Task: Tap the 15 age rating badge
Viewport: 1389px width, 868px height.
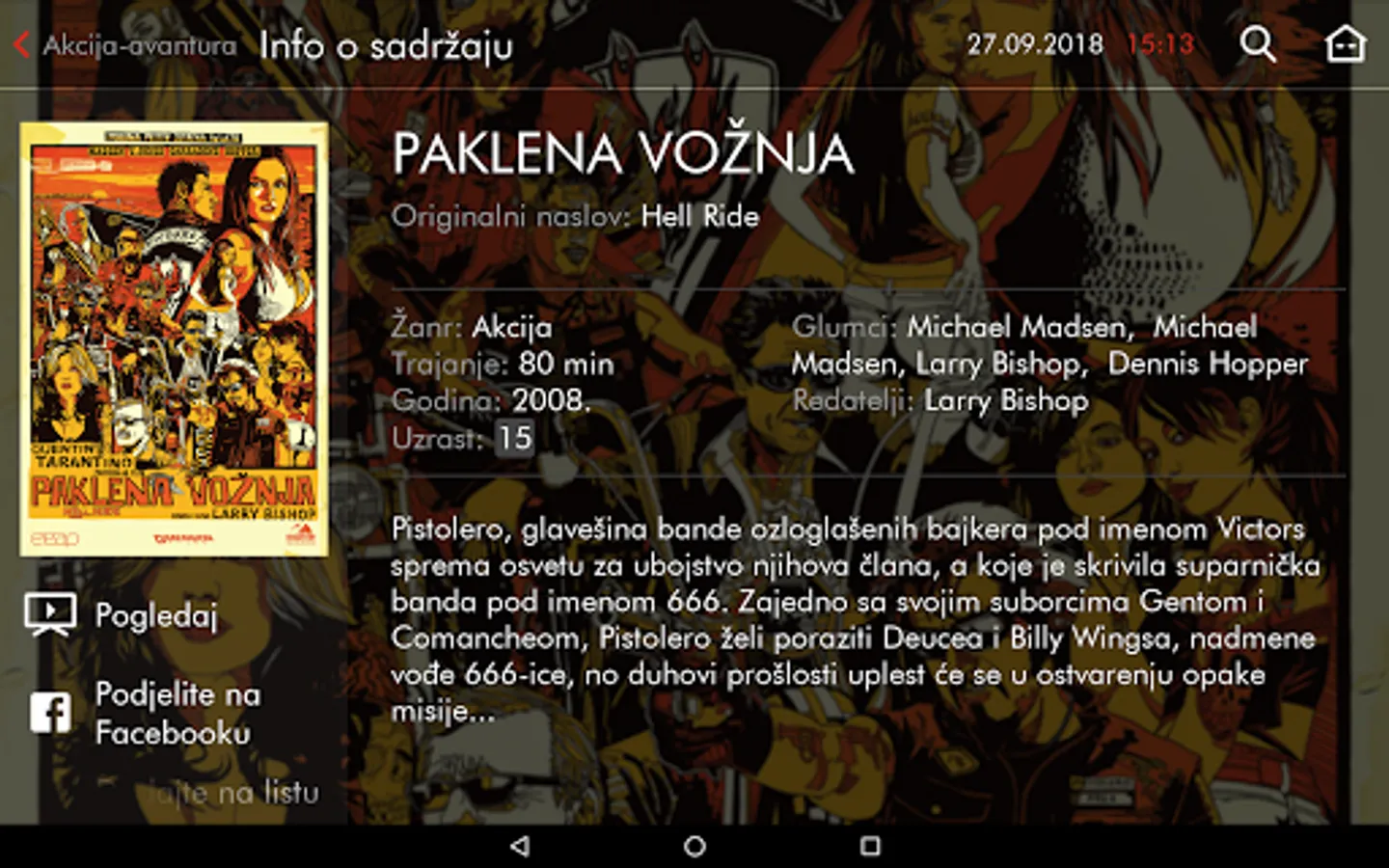Action: click(514, 438)
